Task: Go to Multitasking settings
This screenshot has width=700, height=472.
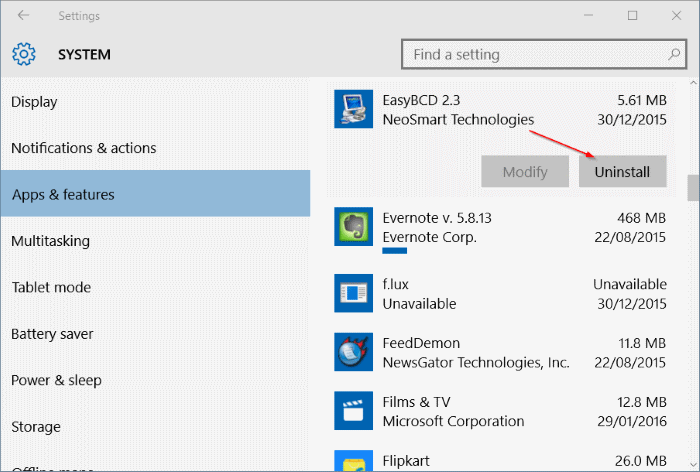Action: pyautogui.click(x=155, y=241)
